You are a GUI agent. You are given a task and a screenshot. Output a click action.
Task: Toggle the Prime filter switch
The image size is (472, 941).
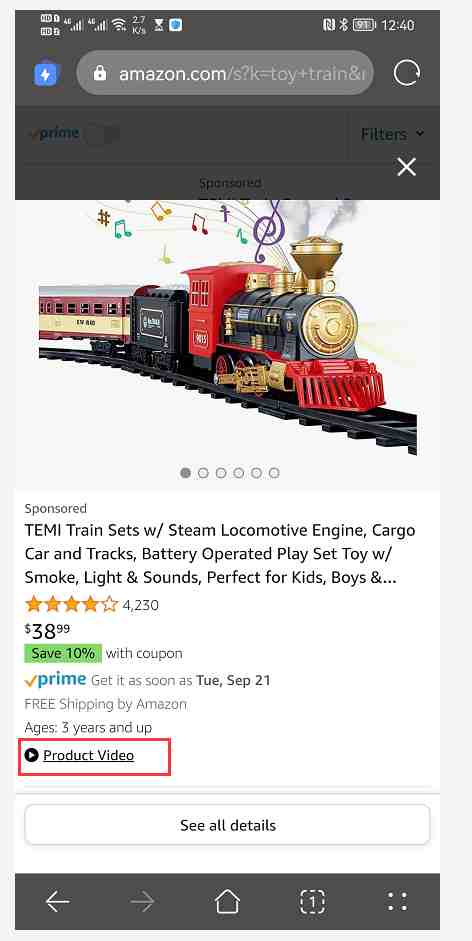102,134
